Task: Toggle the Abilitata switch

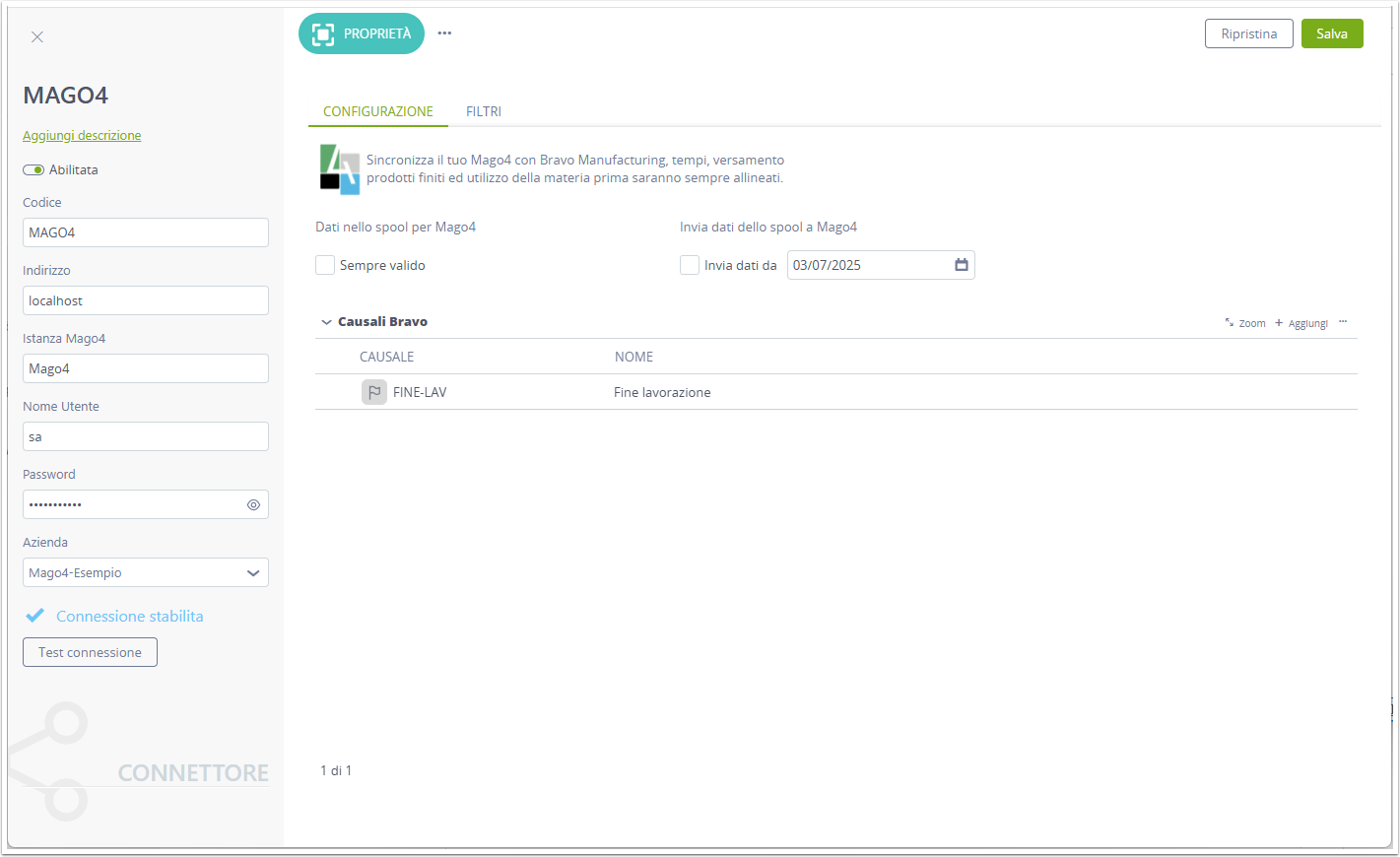Action: pos(33,170)
